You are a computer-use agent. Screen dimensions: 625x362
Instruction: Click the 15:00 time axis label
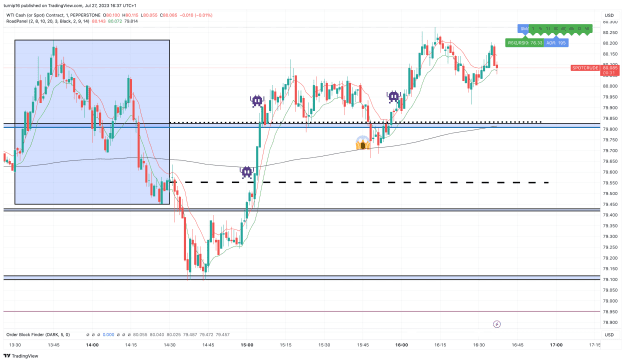[247, 345]
